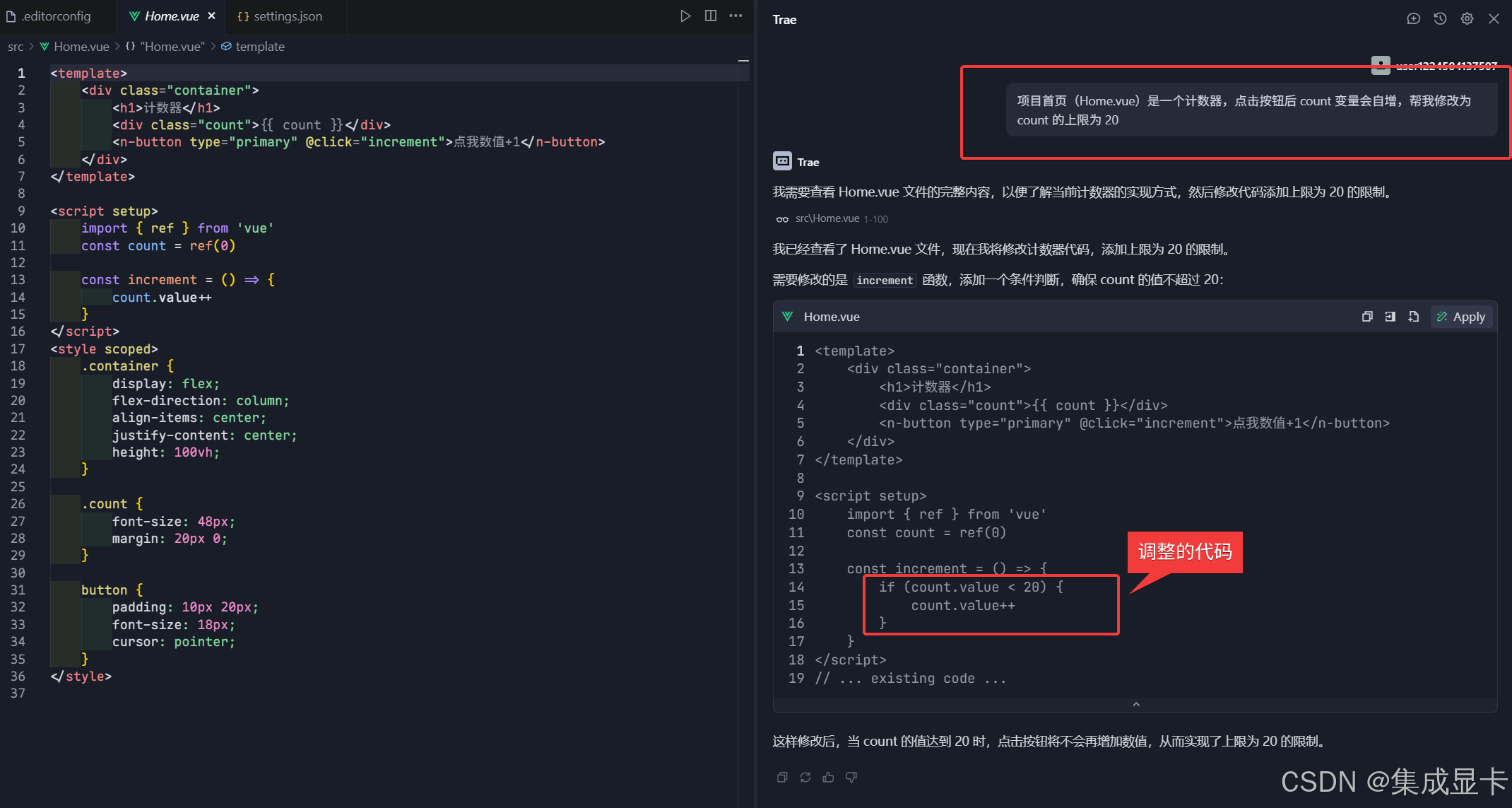The height and width of the screenshot is (808, 1512).
Task: Click the Vue icon beside Home.vue in code block
Action: (x=787, y=317)
